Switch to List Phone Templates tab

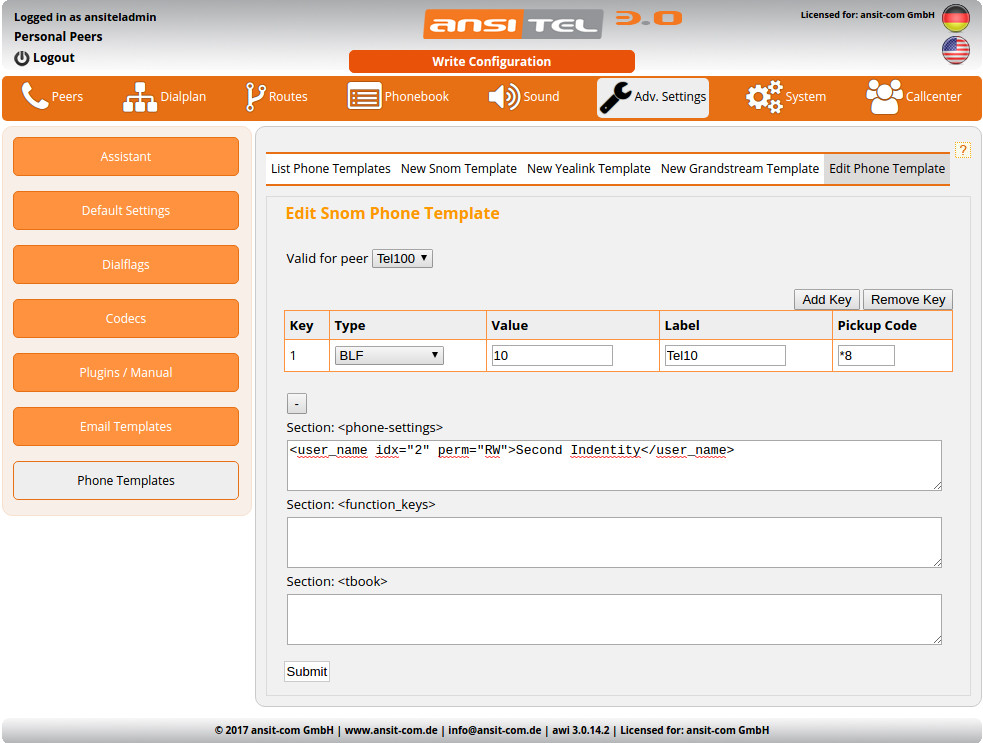point(330,169)
